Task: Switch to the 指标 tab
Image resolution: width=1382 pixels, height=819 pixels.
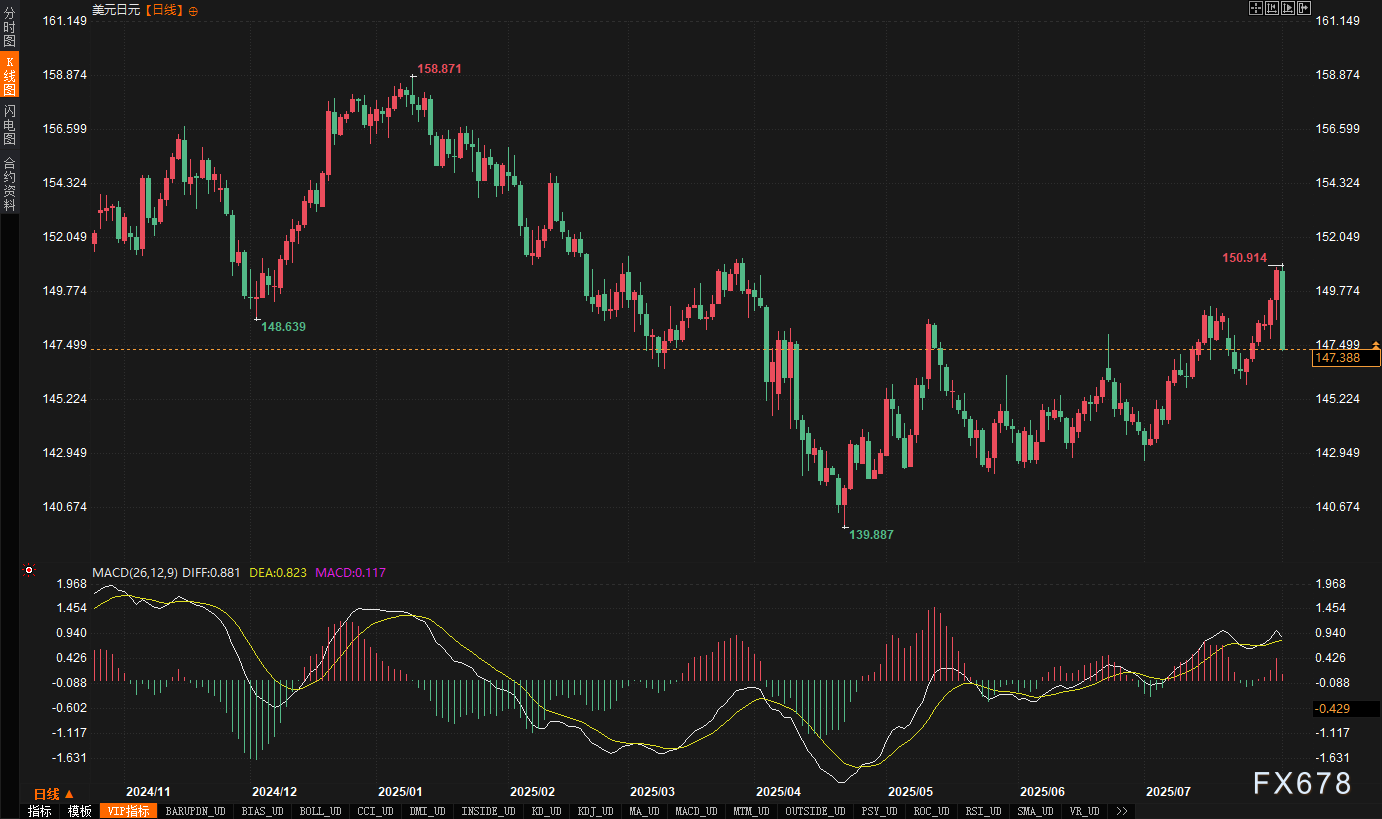Action: [x=40, y=811]
